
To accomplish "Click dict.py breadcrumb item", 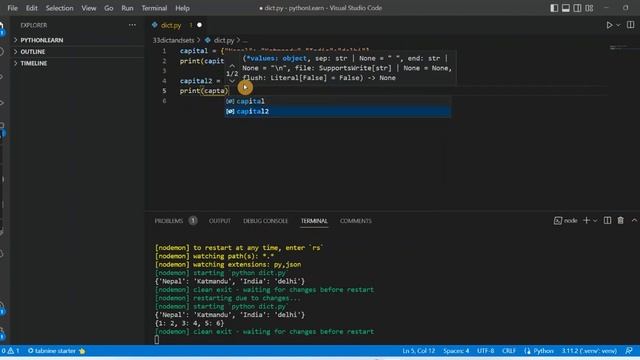I will (x=224, y=40).
